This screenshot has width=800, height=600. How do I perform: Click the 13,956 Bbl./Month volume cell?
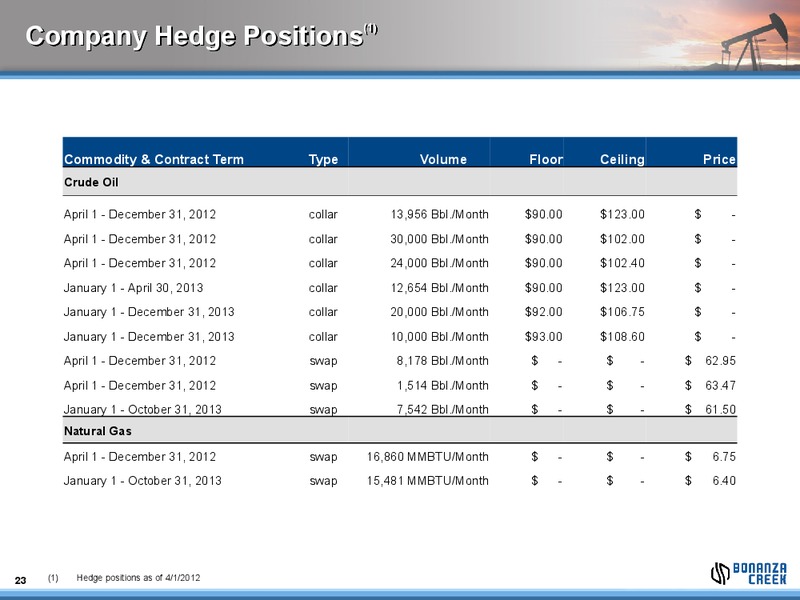pos(439,214)
